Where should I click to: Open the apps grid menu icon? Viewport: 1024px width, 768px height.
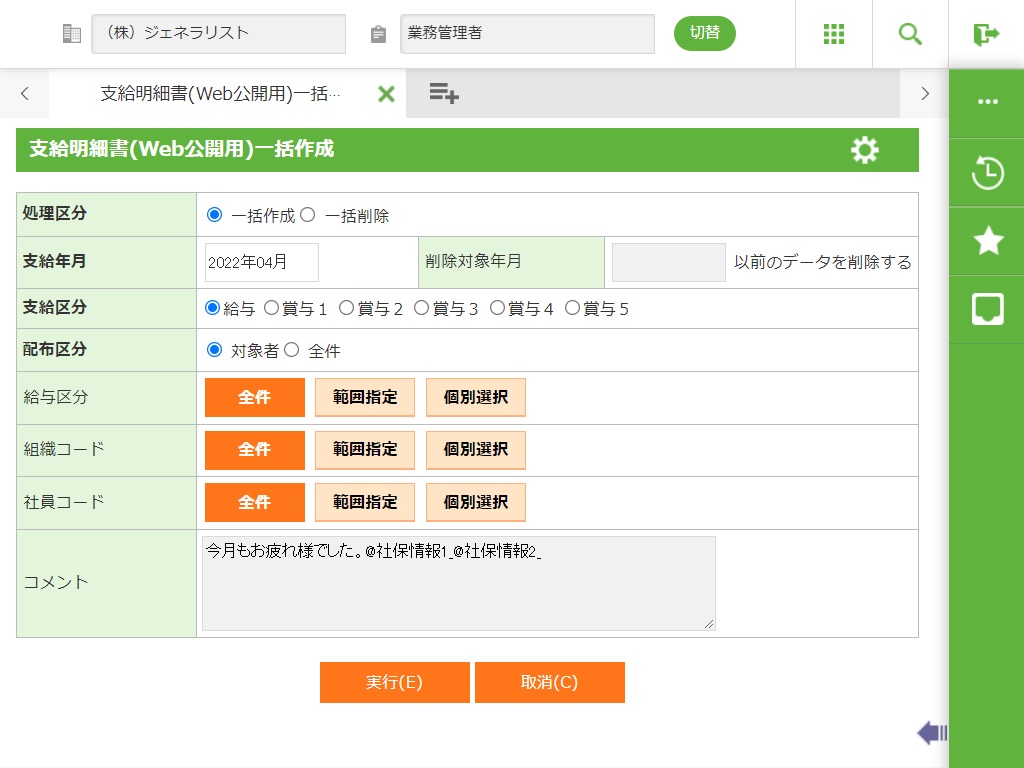click(834, 34)
